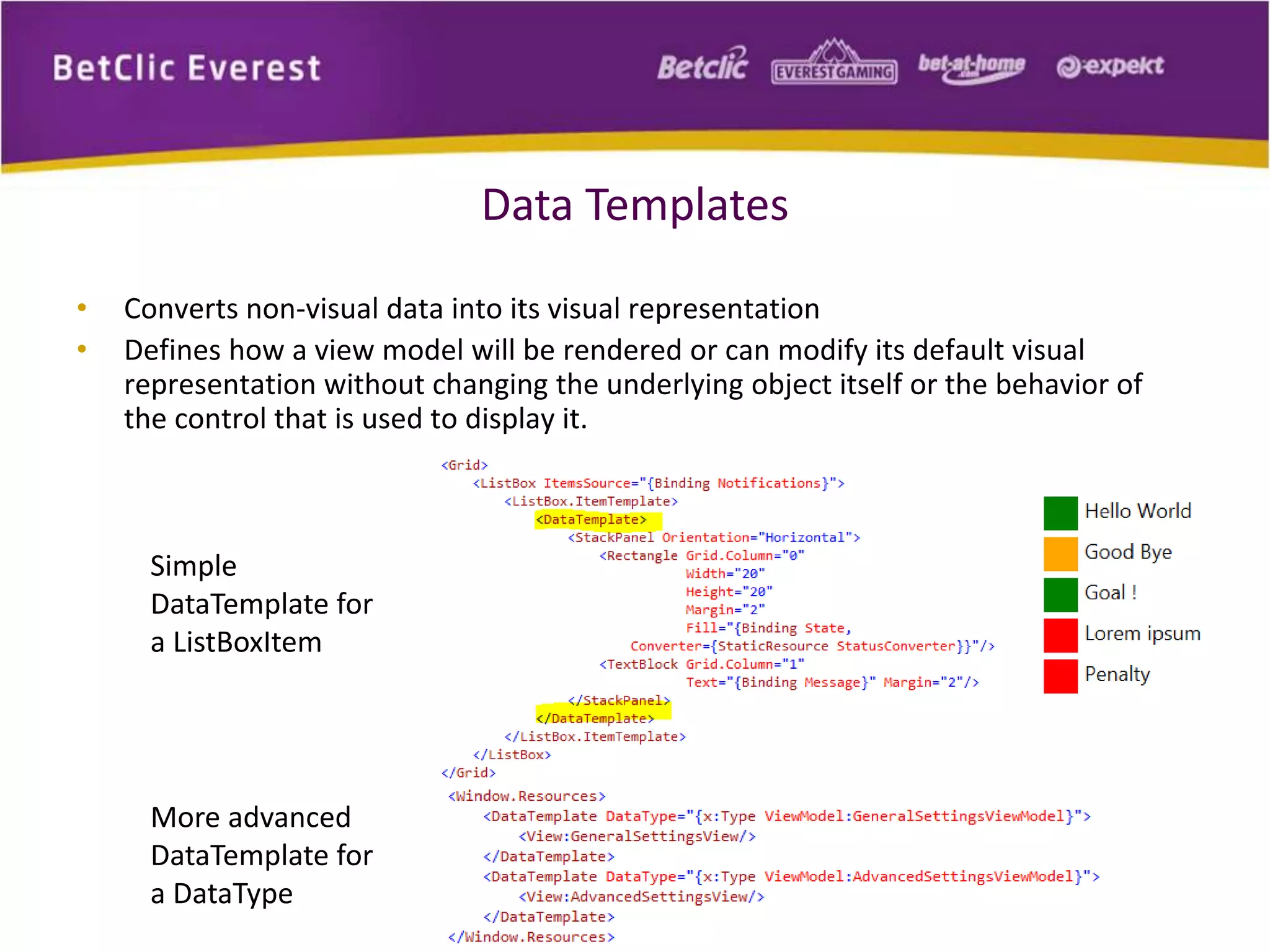Click More advanced DataTemplate for a DataType caption

click(x=261, y=855)
